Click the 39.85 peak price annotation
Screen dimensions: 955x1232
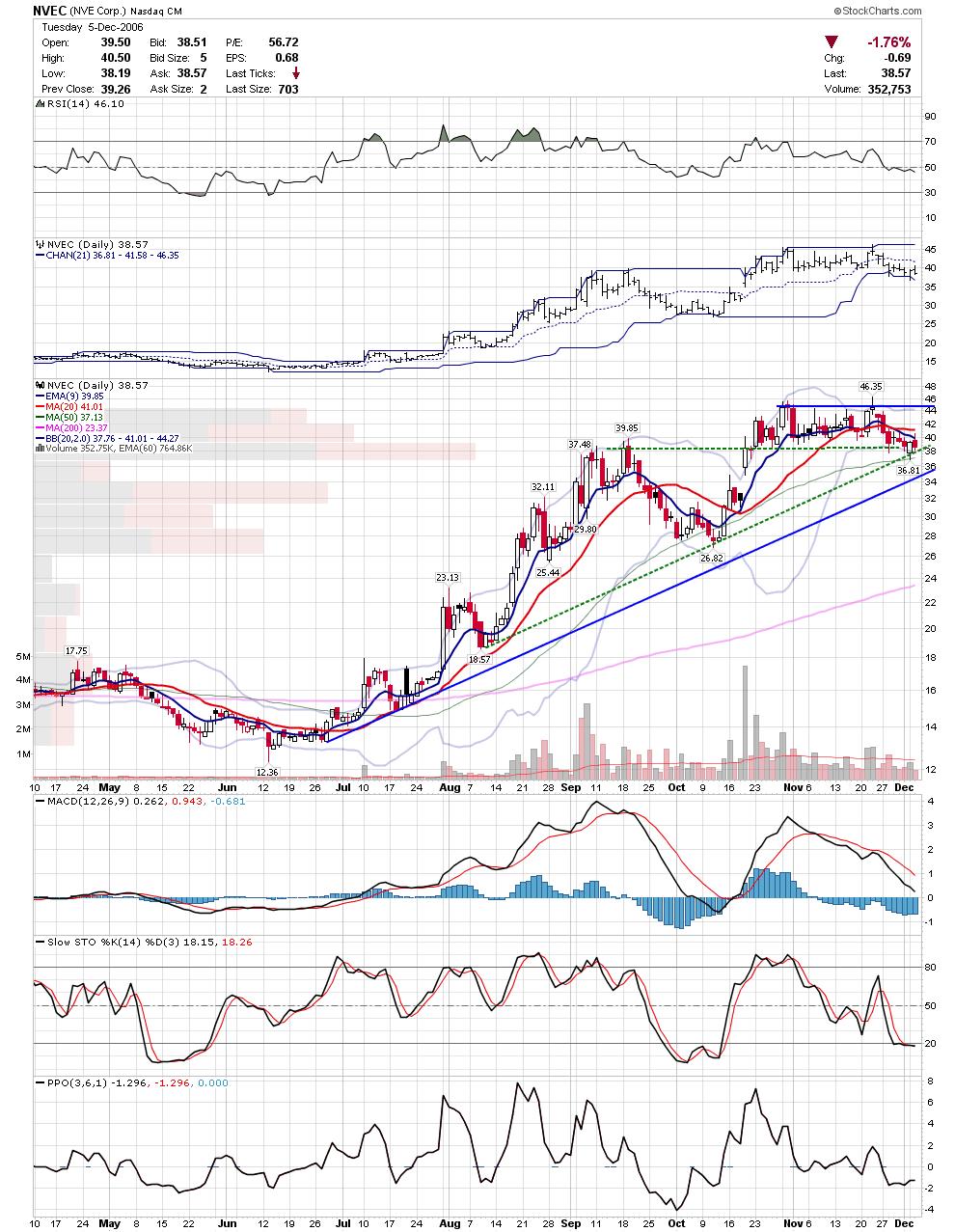pyautogui.click(x=627, y=427)
